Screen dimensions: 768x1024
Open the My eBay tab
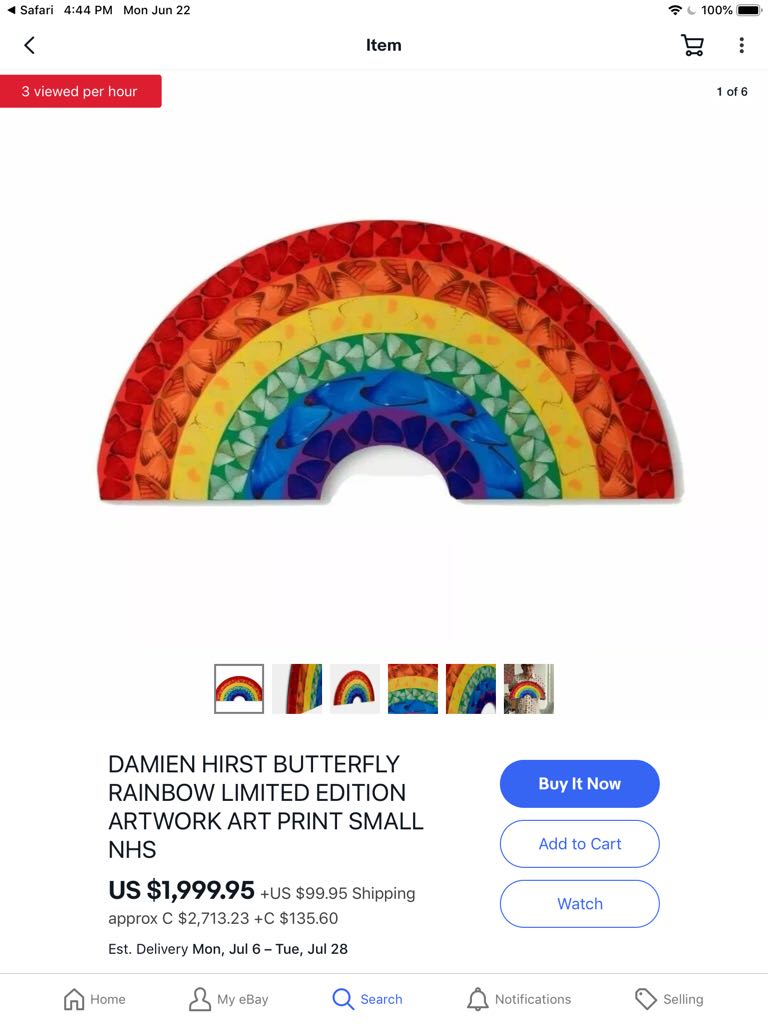click(229, 999)
